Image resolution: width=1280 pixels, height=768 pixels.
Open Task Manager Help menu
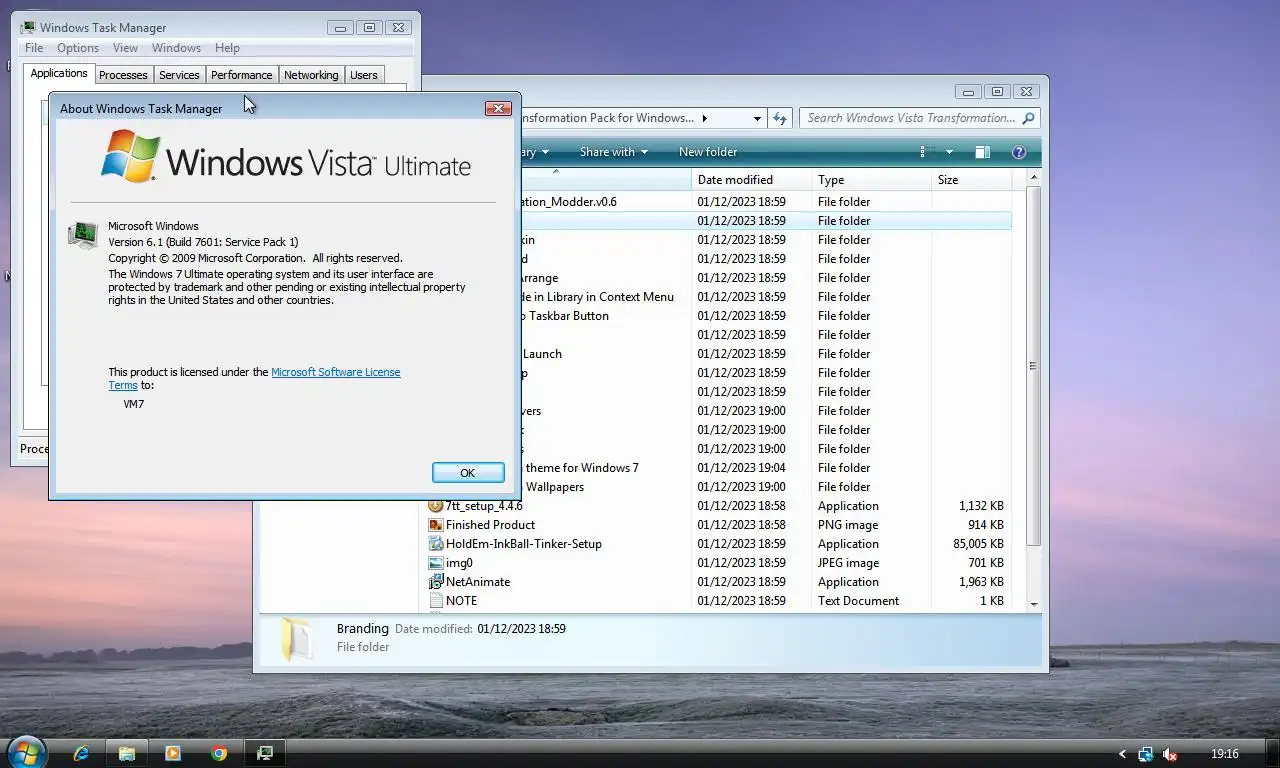click(x=227, y=48)
